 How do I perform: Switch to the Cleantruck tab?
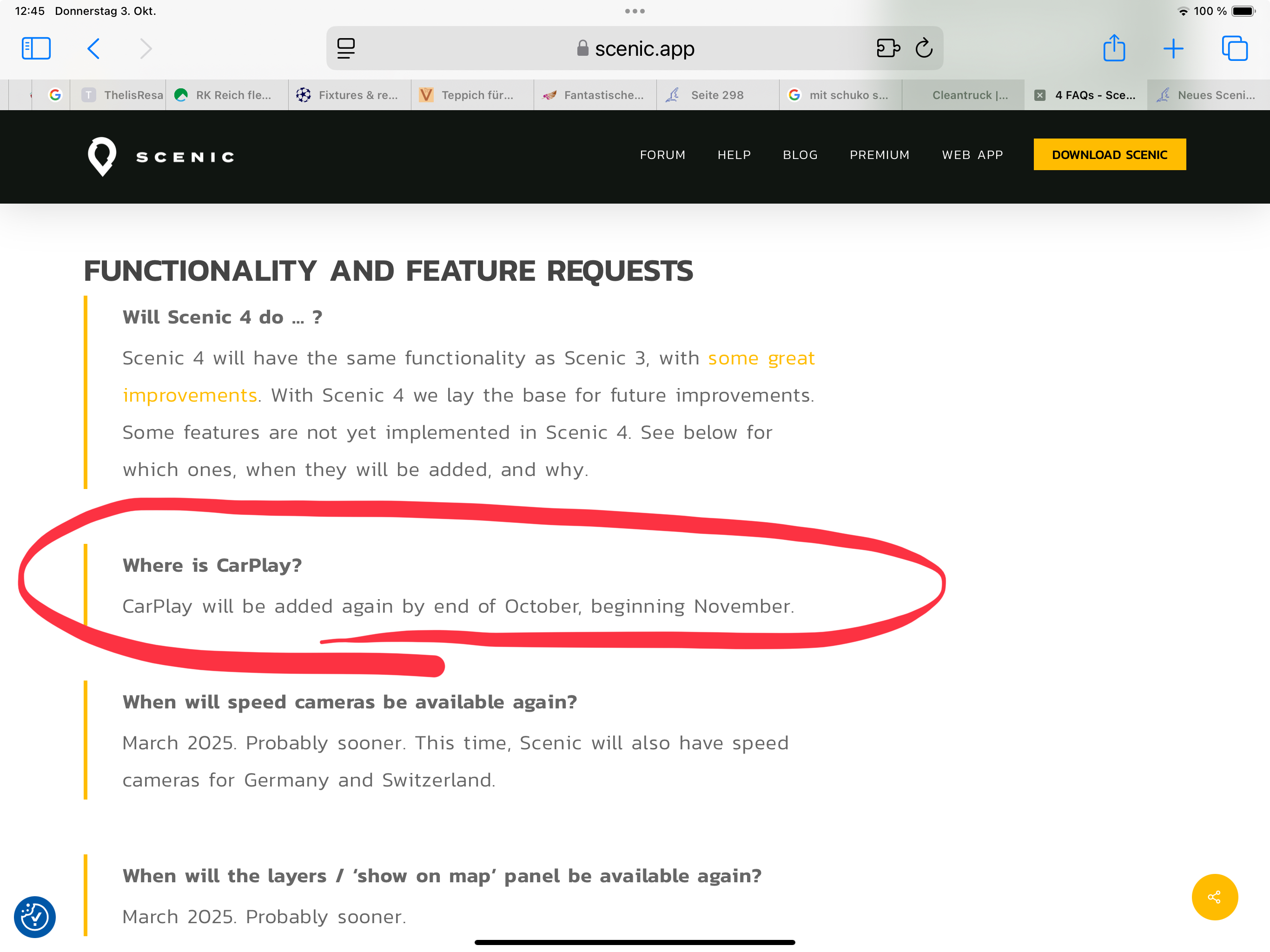[963, 95]
